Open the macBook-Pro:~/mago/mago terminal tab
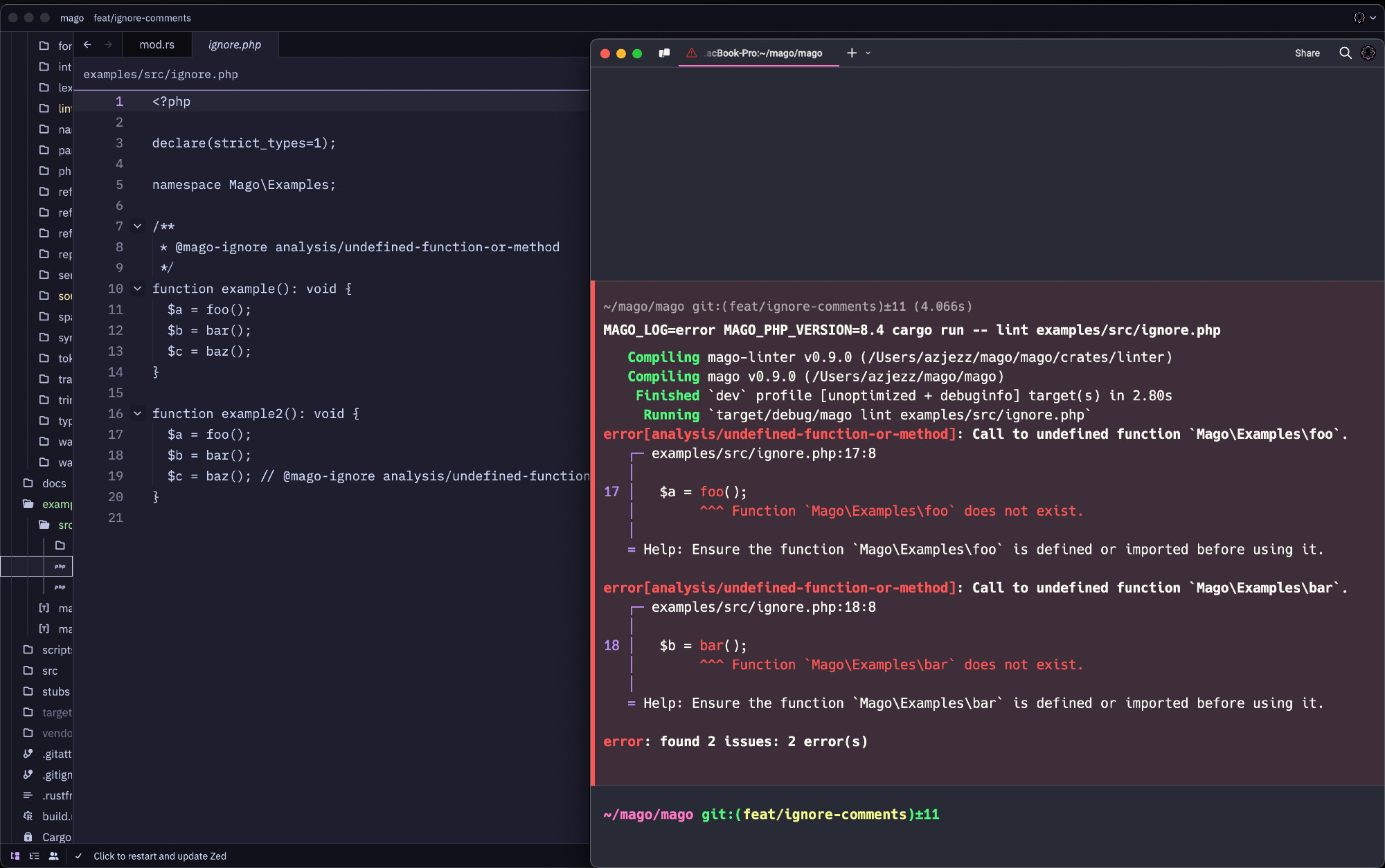Screen dimensions: 1385x868 click(x=759, y=53)
